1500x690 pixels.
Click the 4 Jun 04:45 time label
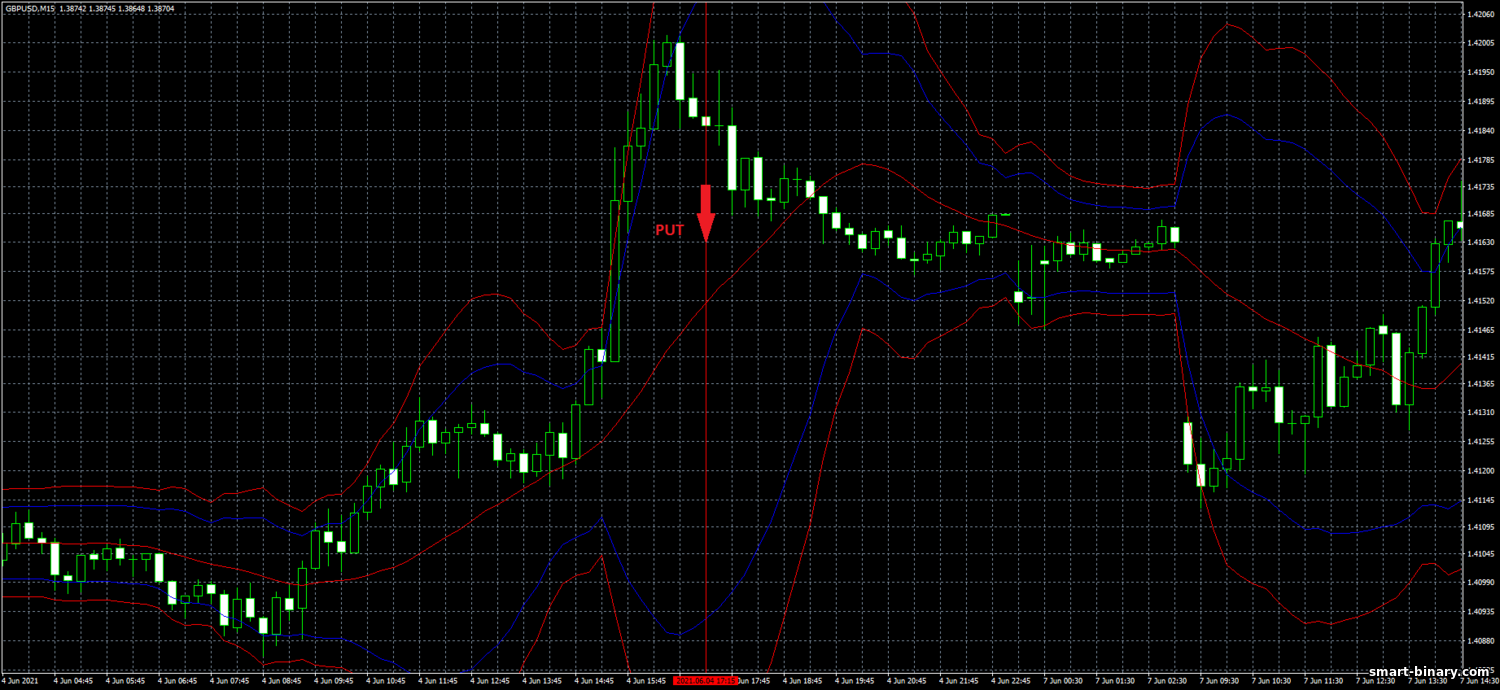(x=73, y=680)
